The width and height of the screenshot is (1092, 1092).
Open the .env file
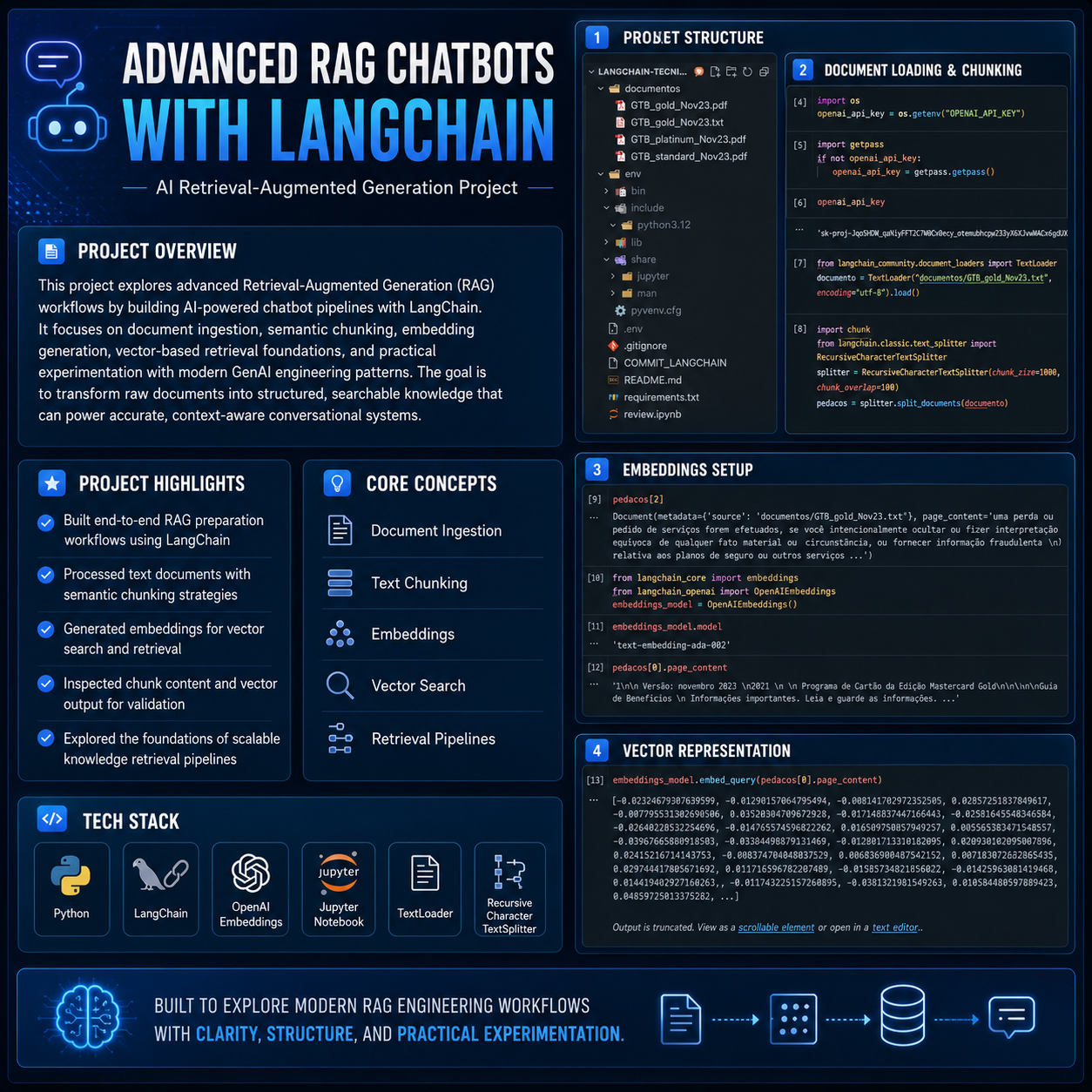625,329
